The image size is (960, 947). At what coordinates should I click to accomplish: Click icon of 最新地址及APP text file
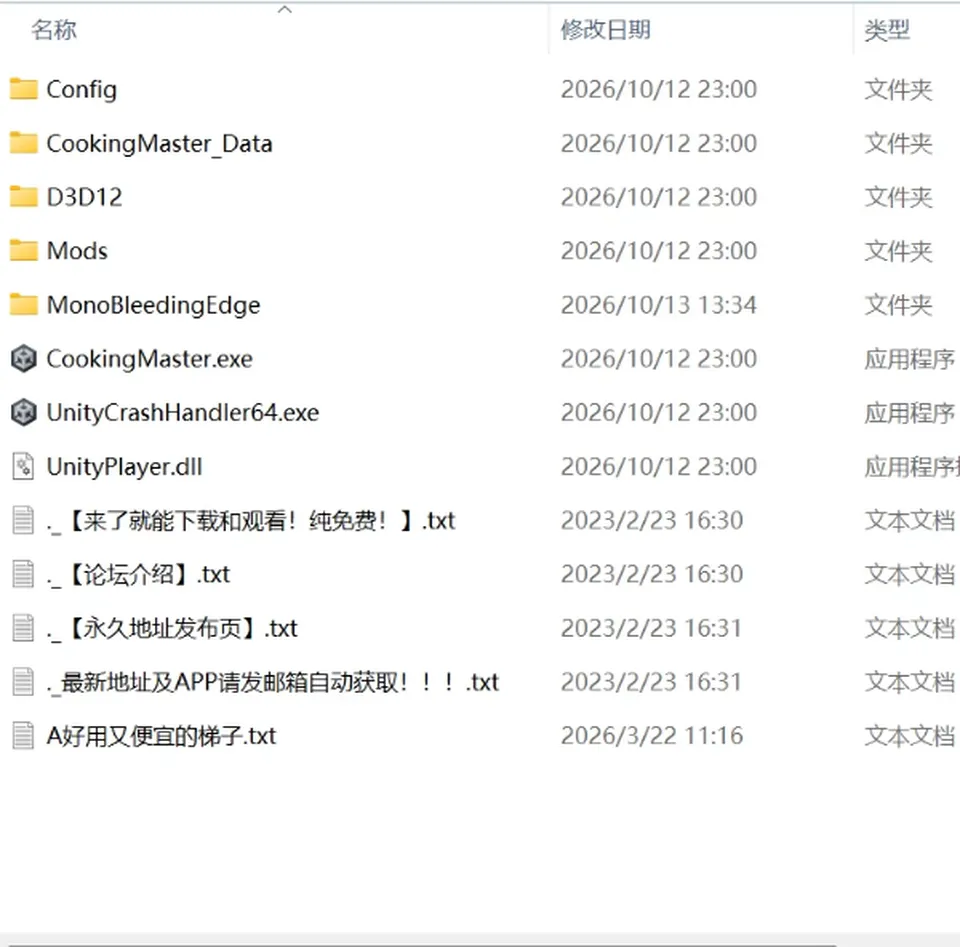(23, 682)
